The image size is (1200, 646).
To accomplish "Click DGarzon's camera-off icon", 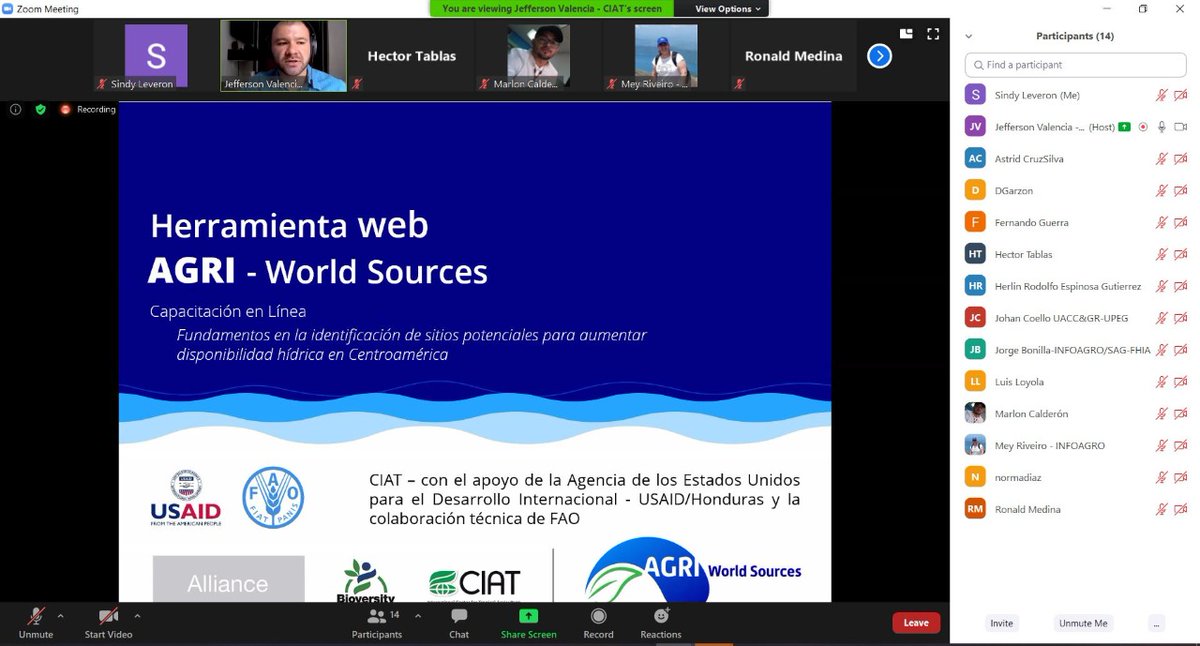I will pos(1180,190).
